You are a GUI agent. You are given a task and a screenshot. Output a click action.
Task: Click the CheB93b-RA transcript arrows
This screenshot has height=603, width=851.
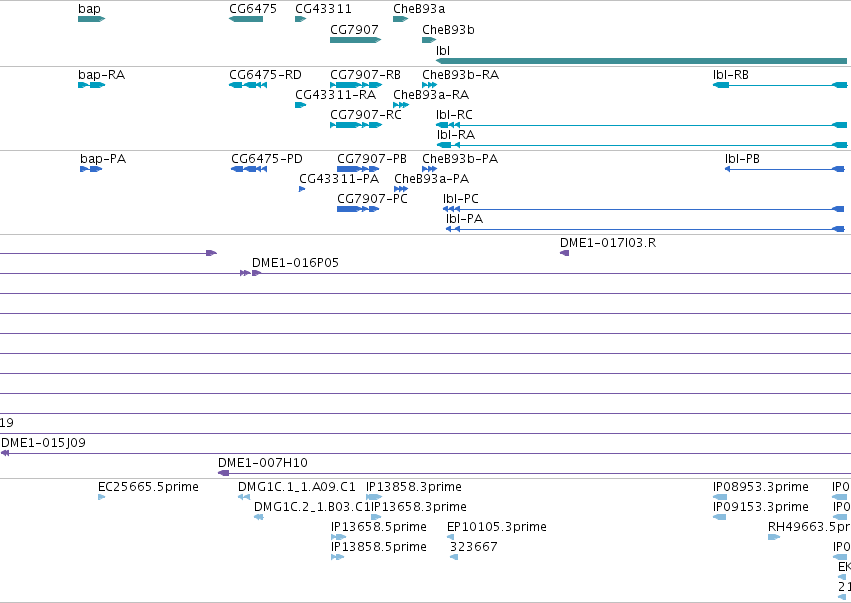[429, 85]
